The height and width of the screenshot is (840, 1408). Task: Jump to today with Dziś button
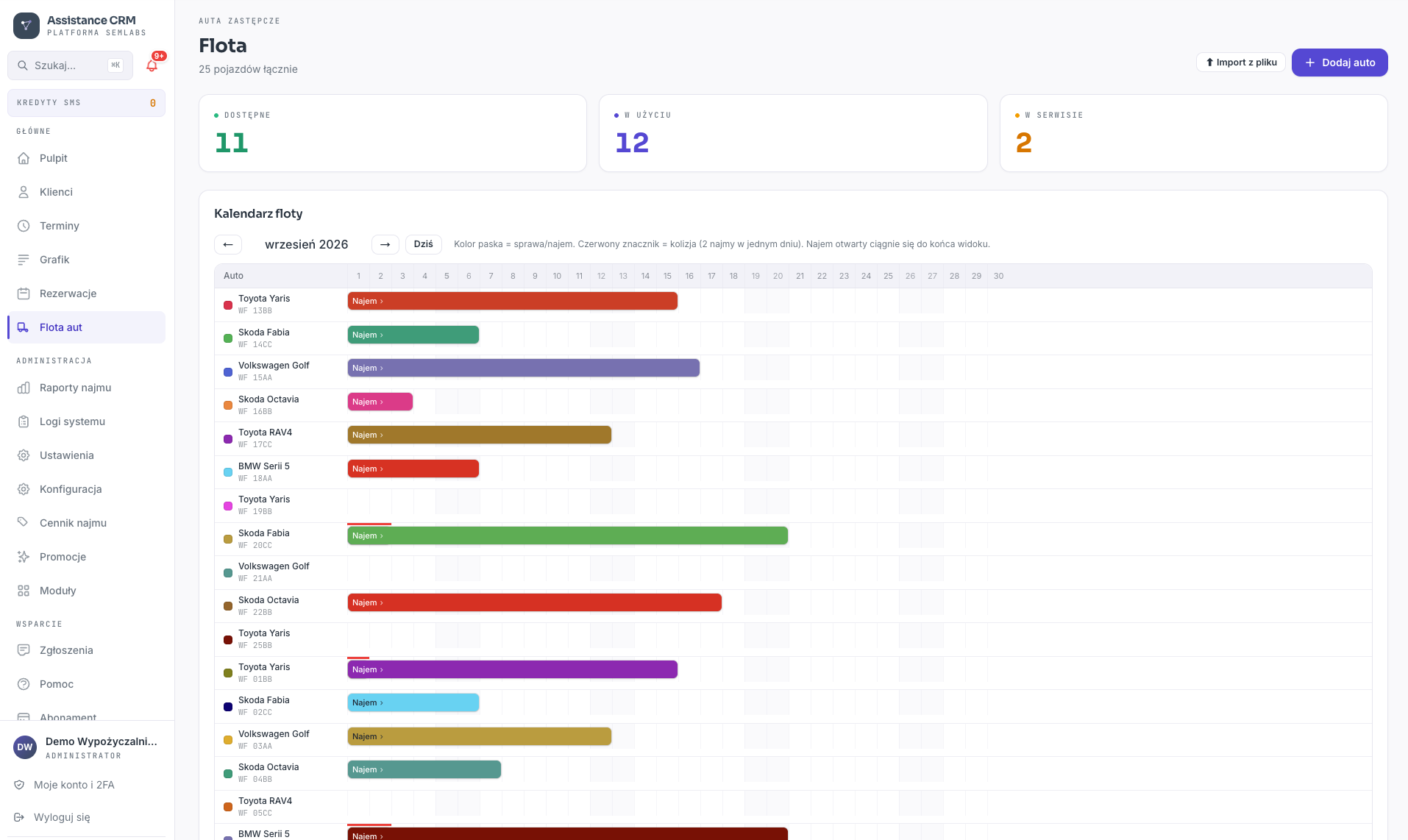point(424,244)
